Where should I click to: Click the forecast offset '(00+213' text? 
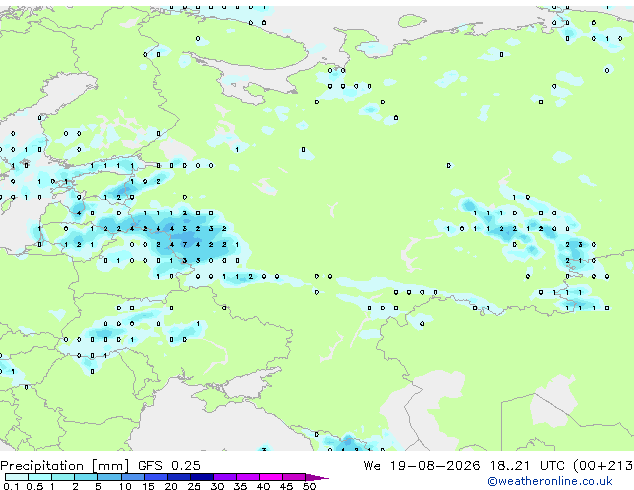(x=603, y=466)
